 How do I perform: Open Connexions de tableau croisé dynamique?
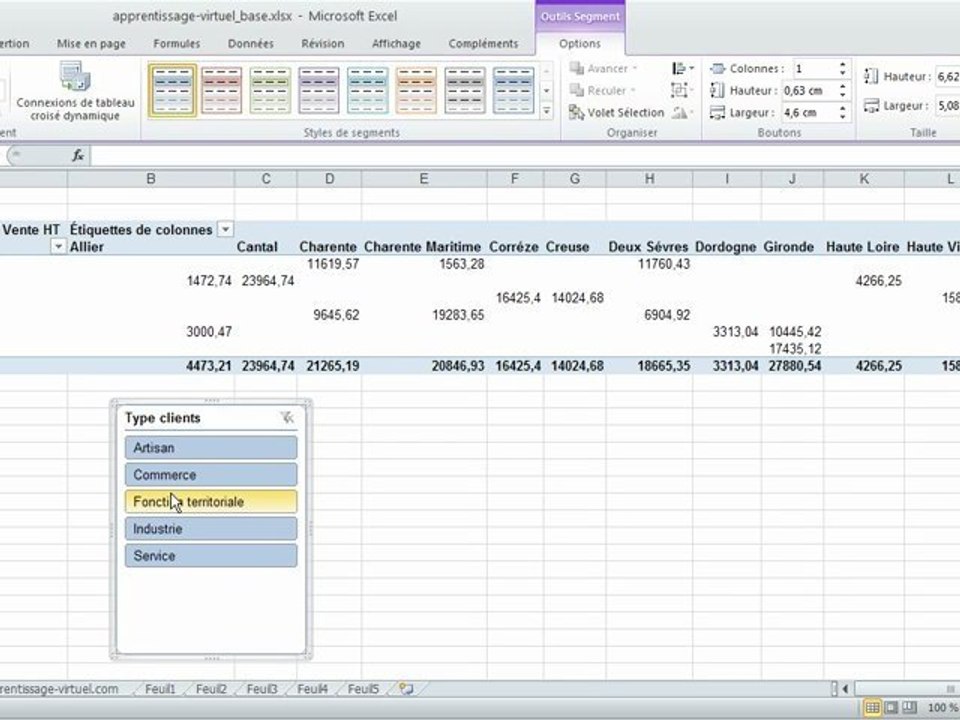pyautogui.click(x=75, y=91)
